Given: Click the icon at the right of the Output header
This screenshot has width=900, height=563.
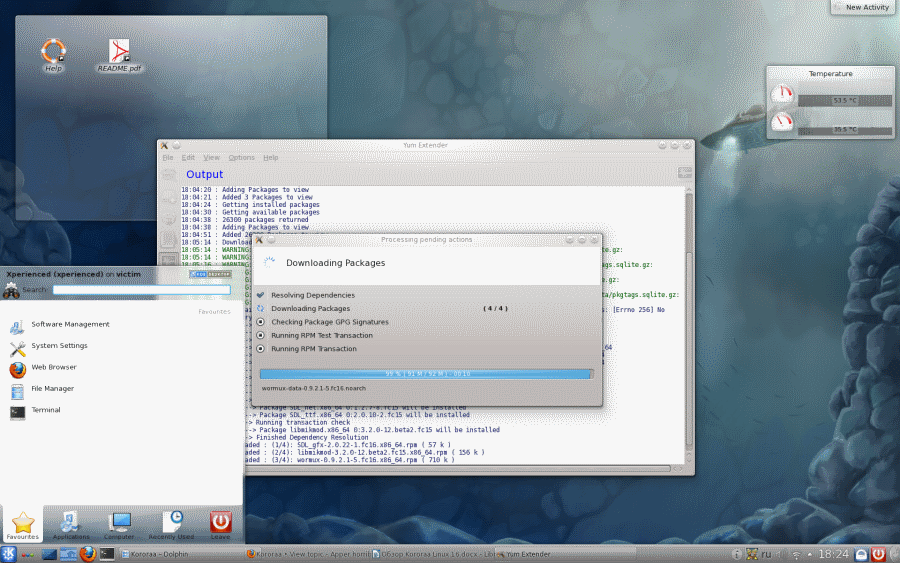Looking at the screenshot, I should point(684,173).
